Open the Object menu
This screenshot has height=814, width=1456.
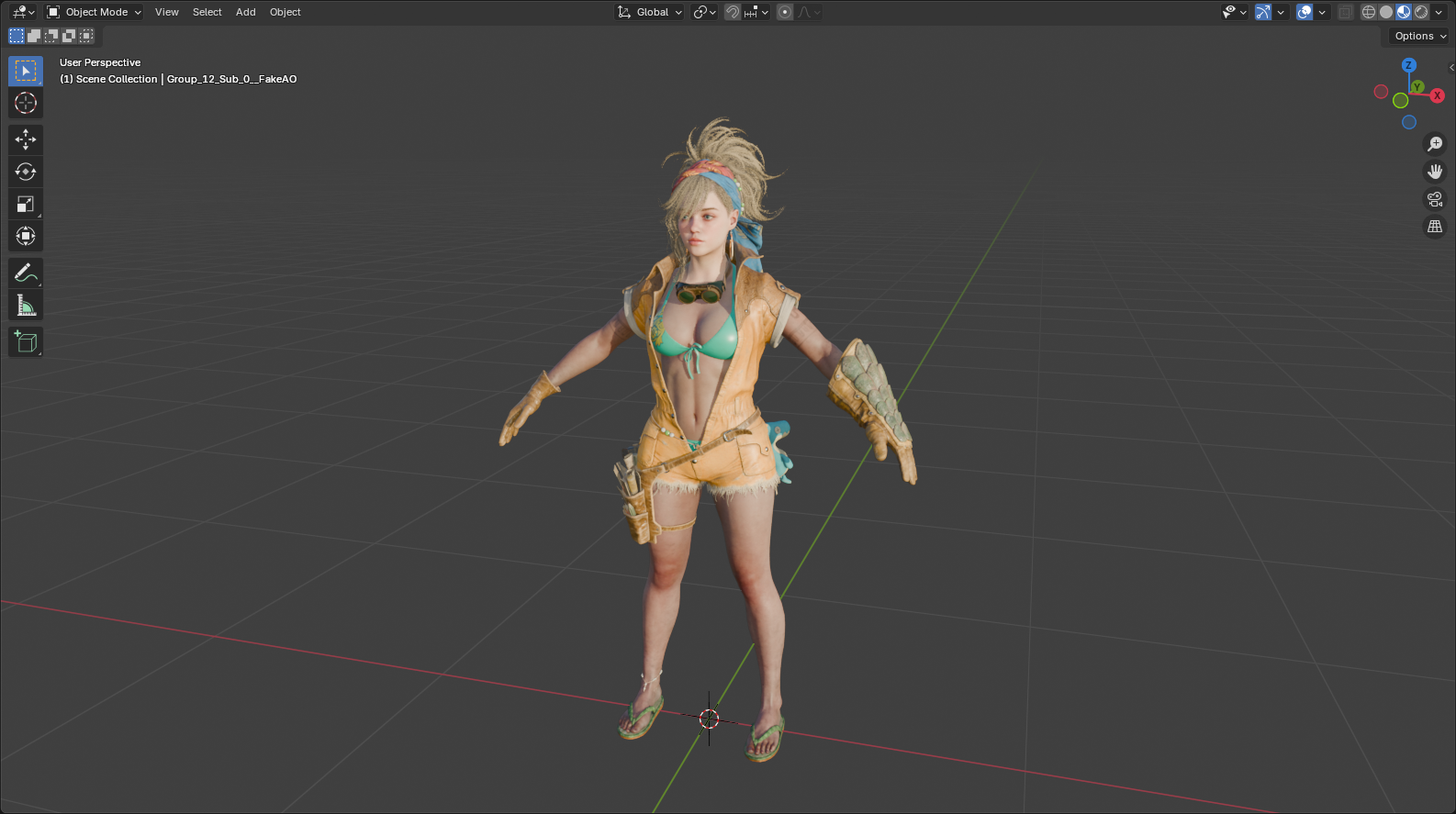coord(286,12)
